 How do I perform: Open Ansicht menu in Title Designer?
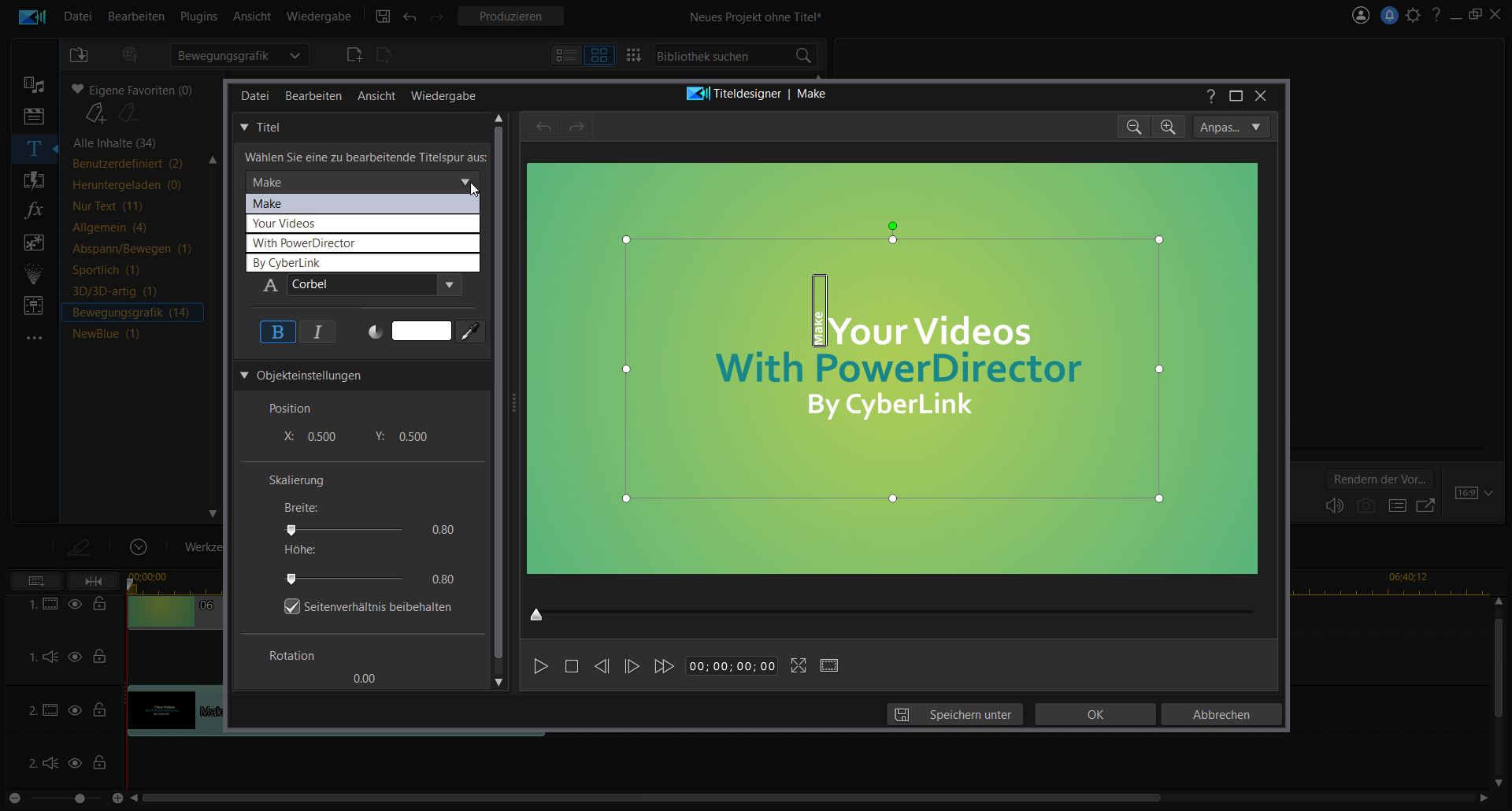pos(376,96)
